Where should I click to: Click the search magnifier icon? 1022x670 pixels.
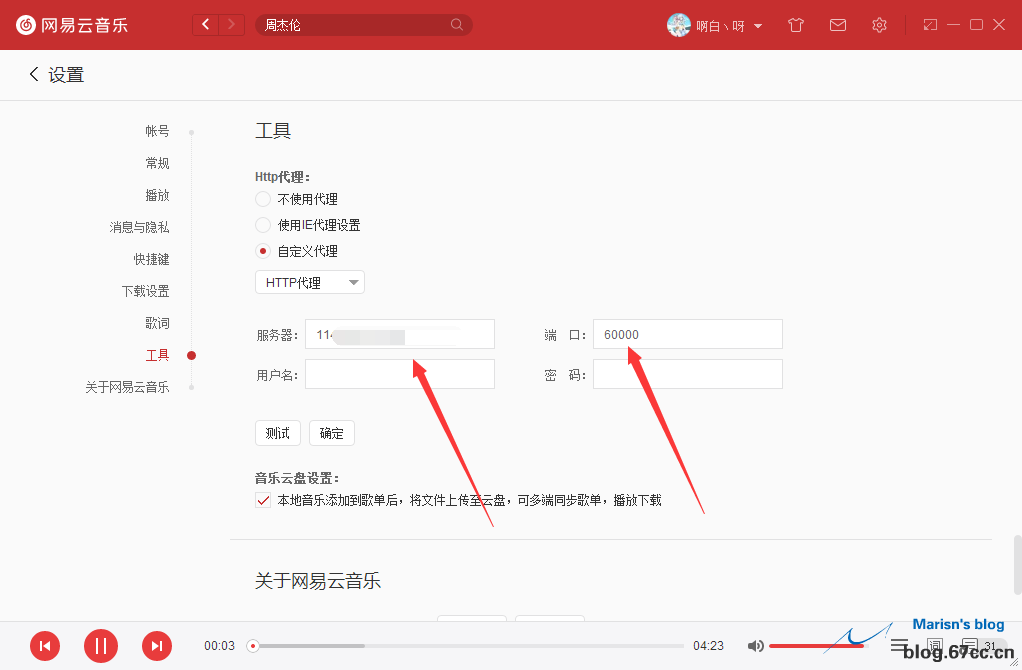coord(457,25)
